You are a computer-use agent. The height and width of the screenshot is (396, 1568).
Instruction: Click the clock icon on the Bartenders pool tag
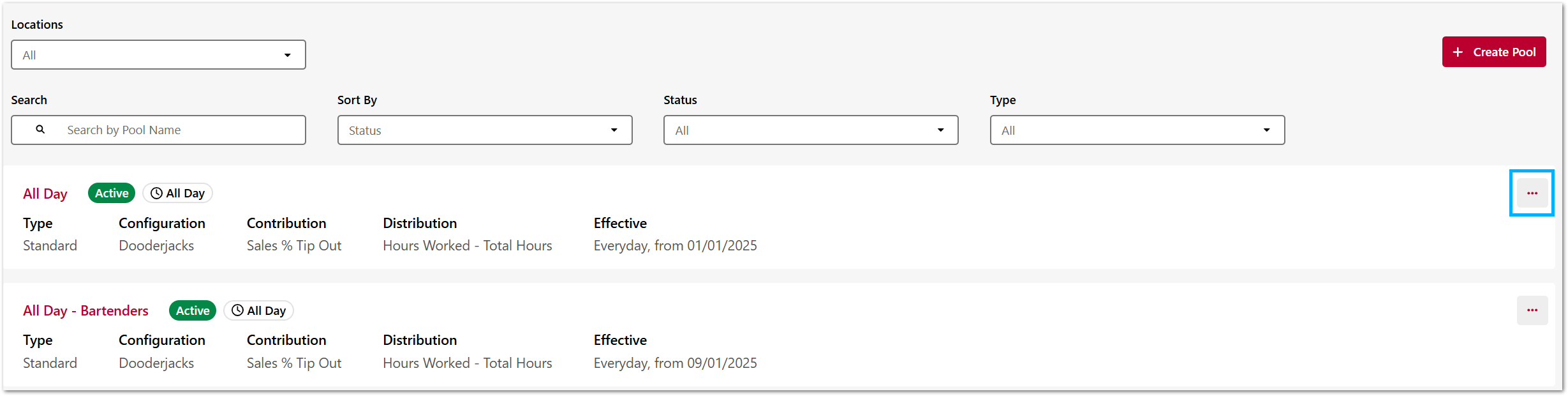coord(237,310)
